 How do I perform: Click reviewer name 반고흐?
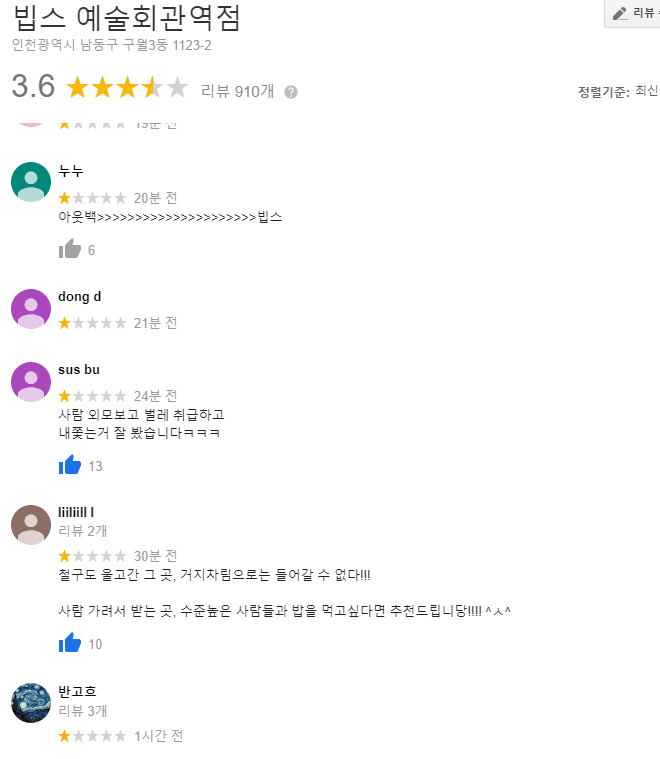coord(77,692)
